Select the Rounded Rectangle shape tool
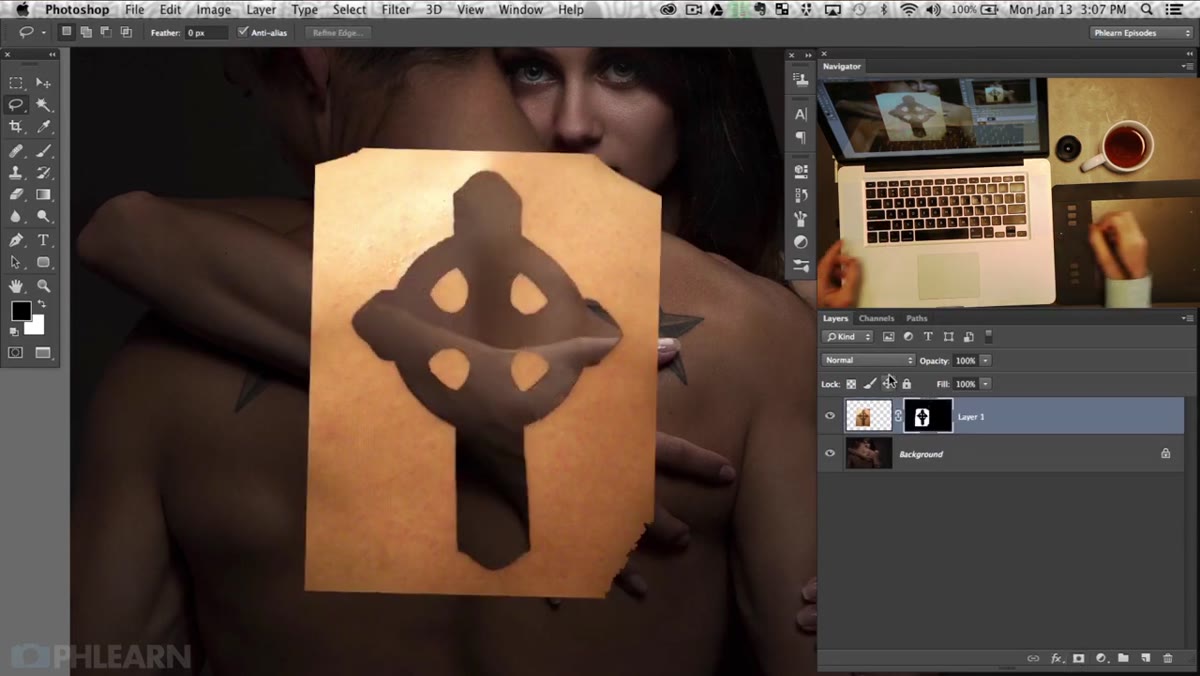Image resolution: width=1200 pixels, height=676 pixels. (x=43, y=262)
